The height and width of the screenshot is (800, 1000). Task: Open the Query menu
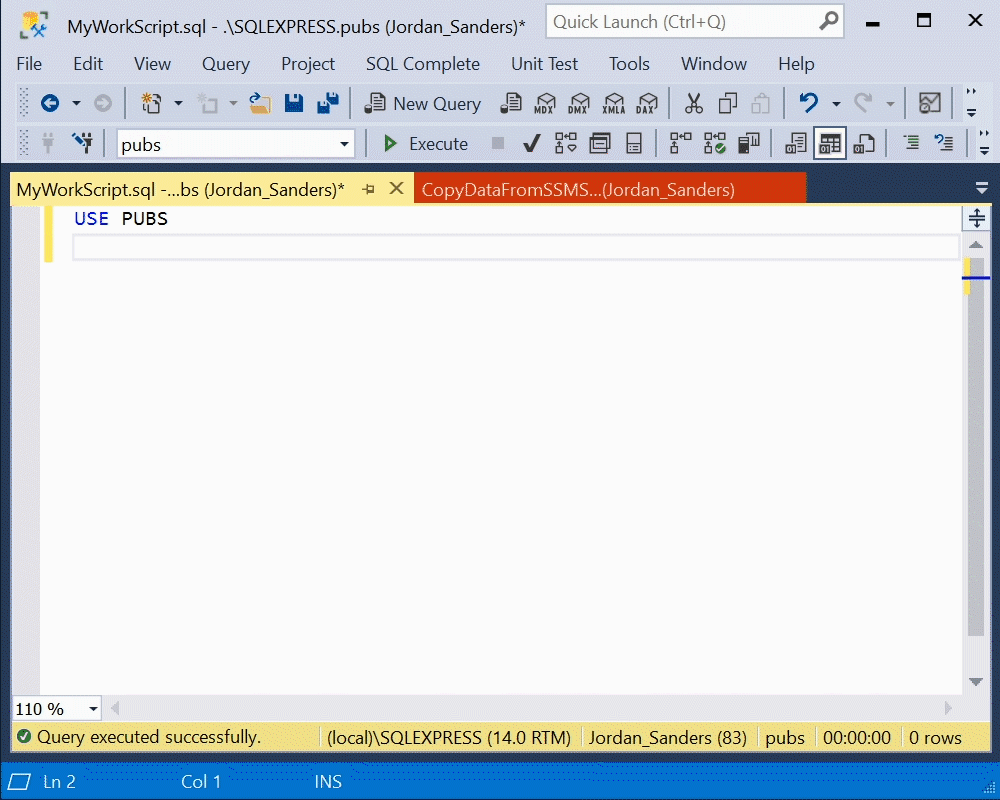pos(226,64)
